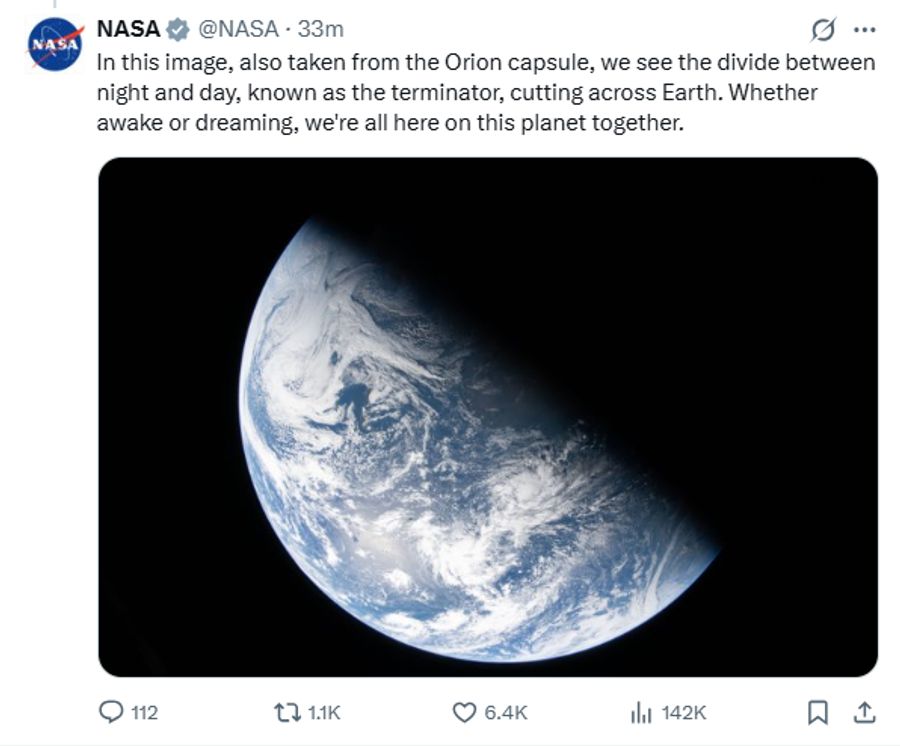Open the post via the 33m timestamp
This screenshot has width=900, height=746.
[321, 29]
